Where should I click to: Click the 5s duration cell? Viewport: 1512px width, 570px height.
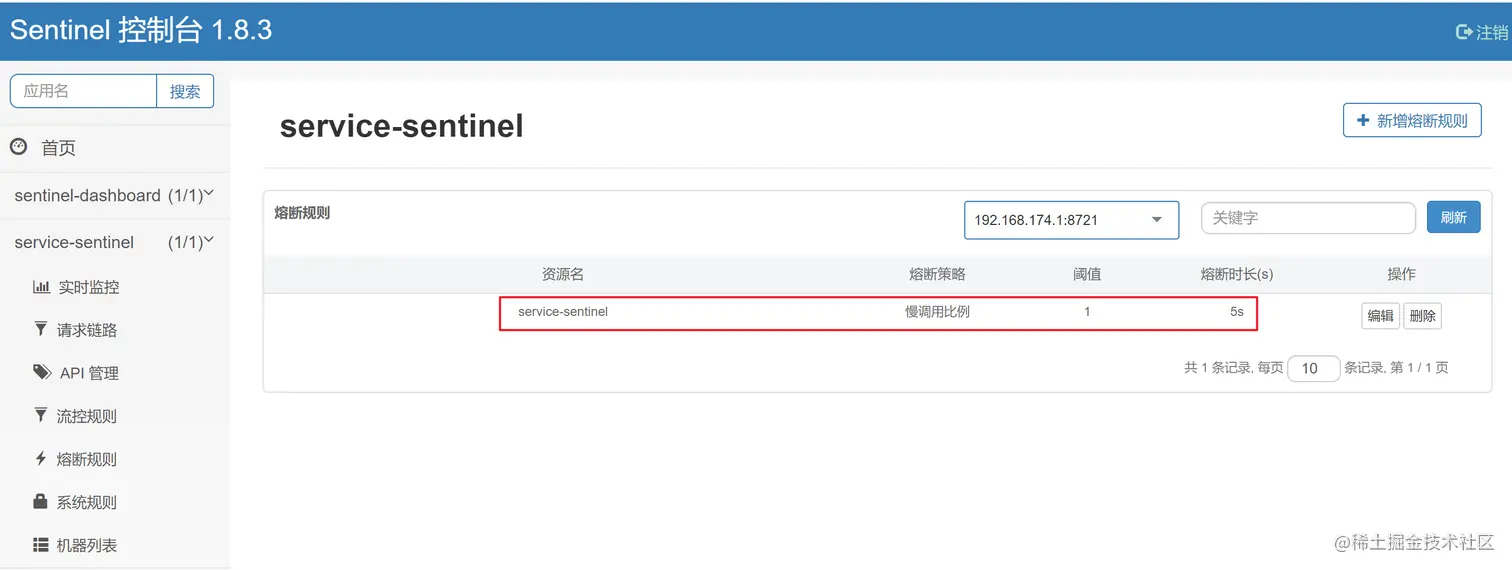tap(1237, 312)
